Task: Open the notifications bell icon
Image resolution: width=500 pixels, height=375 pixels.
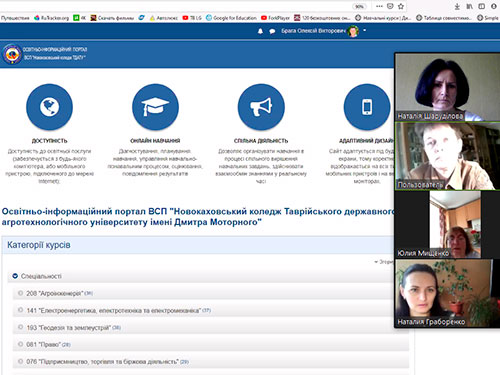Action: (260, 31)
